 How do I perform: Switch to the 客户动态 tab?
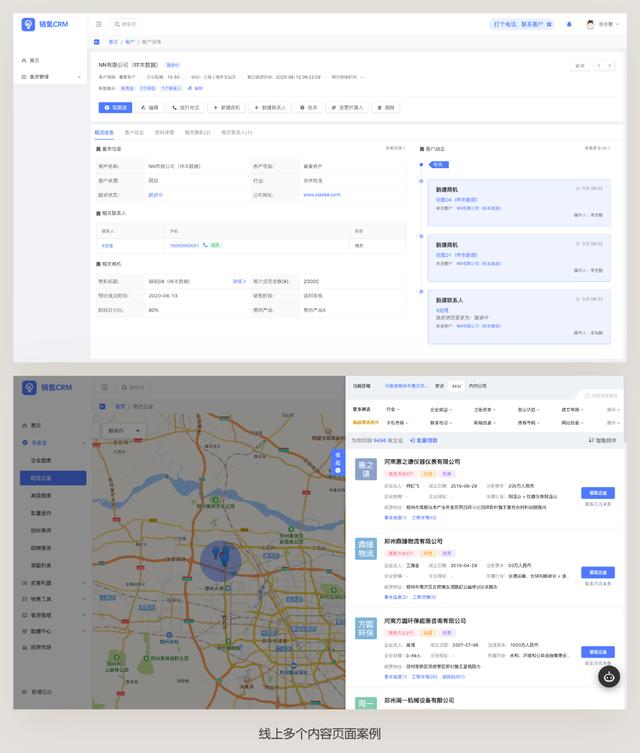pos(134,132)
